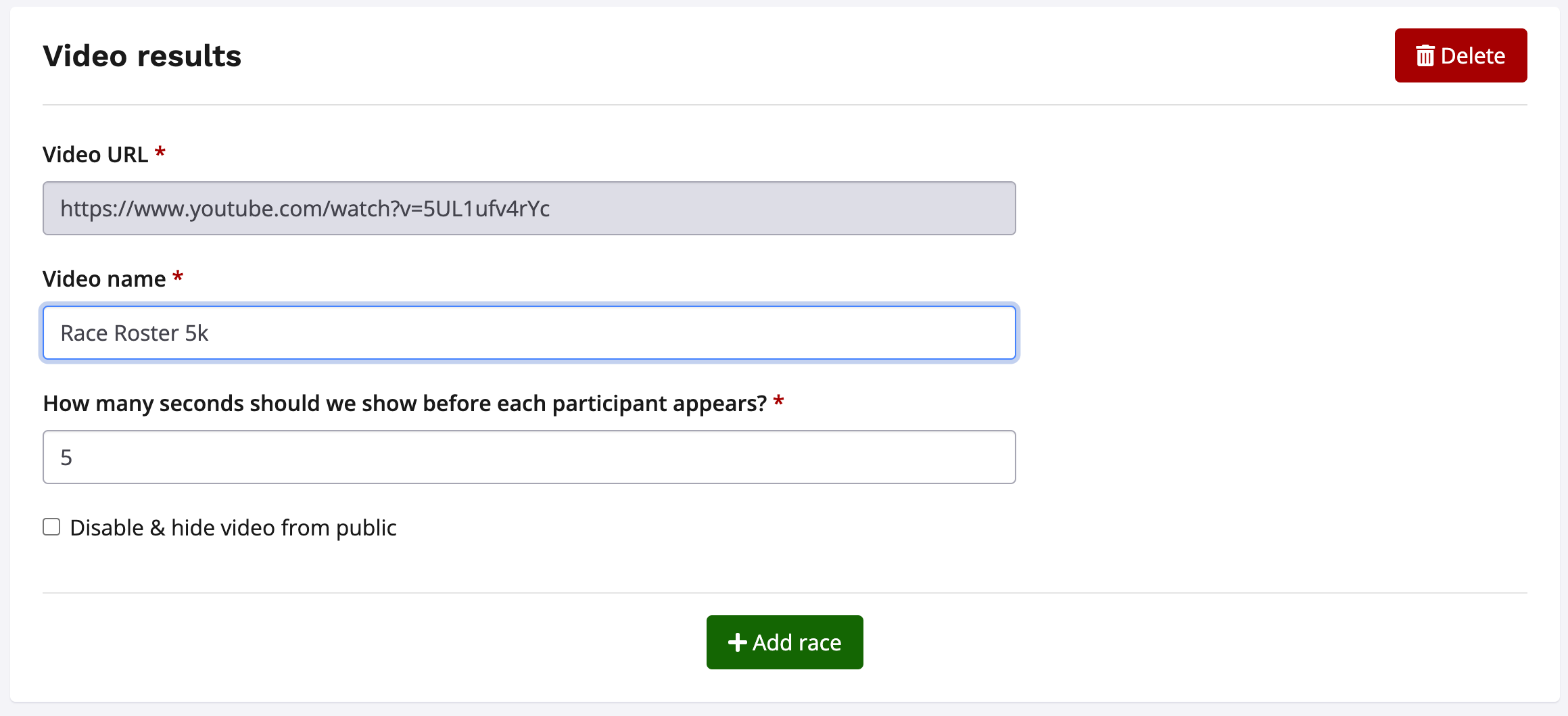Click the Video results heading

[141, 55]
